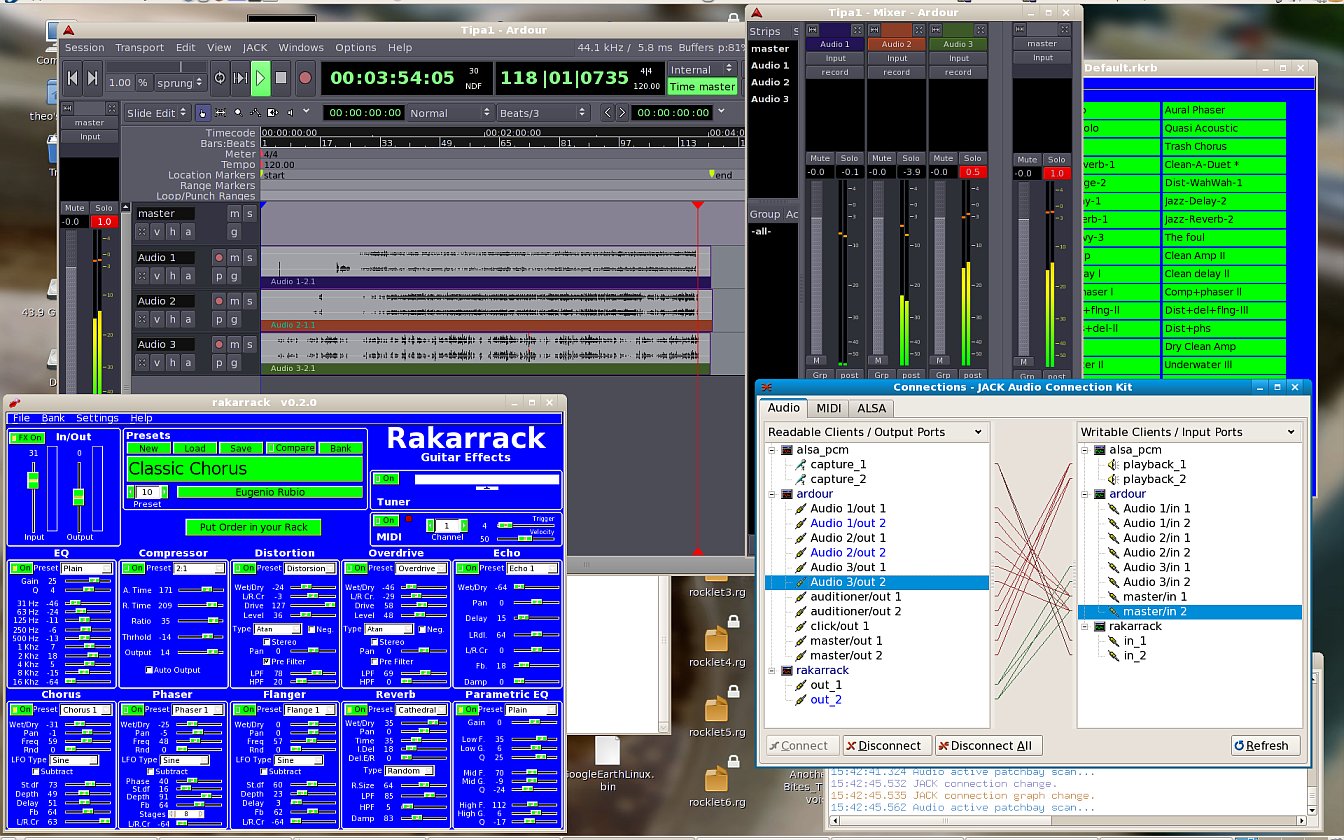
Task: Open the Normal snap mode dropdown
Action: click(450, 113)
